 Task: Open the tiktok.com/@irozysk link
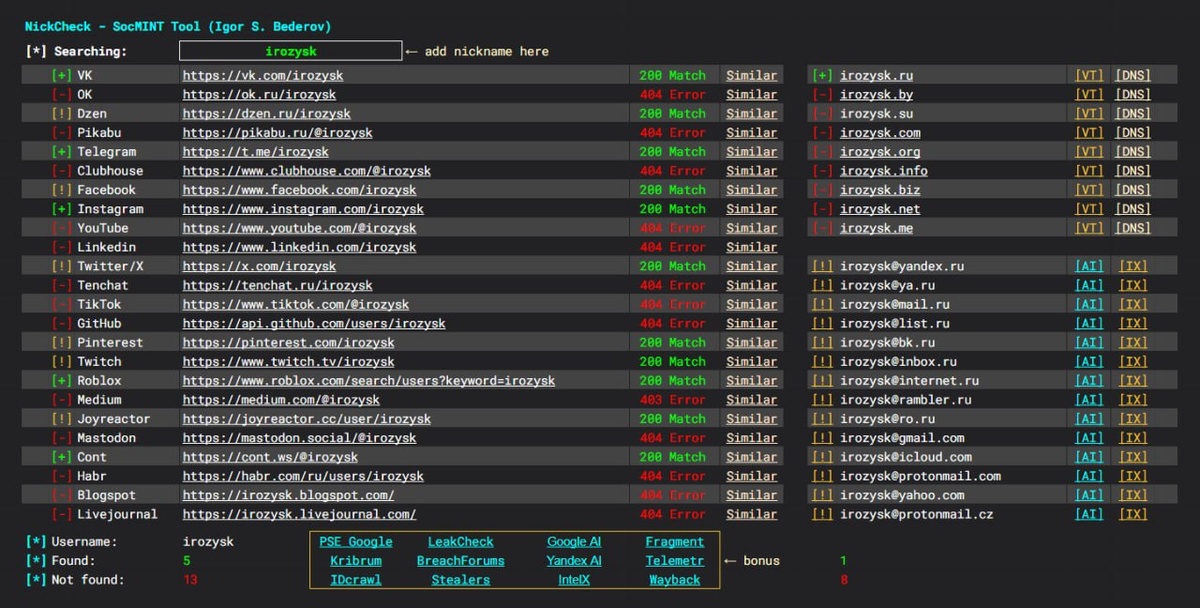[x=296, y=304]
